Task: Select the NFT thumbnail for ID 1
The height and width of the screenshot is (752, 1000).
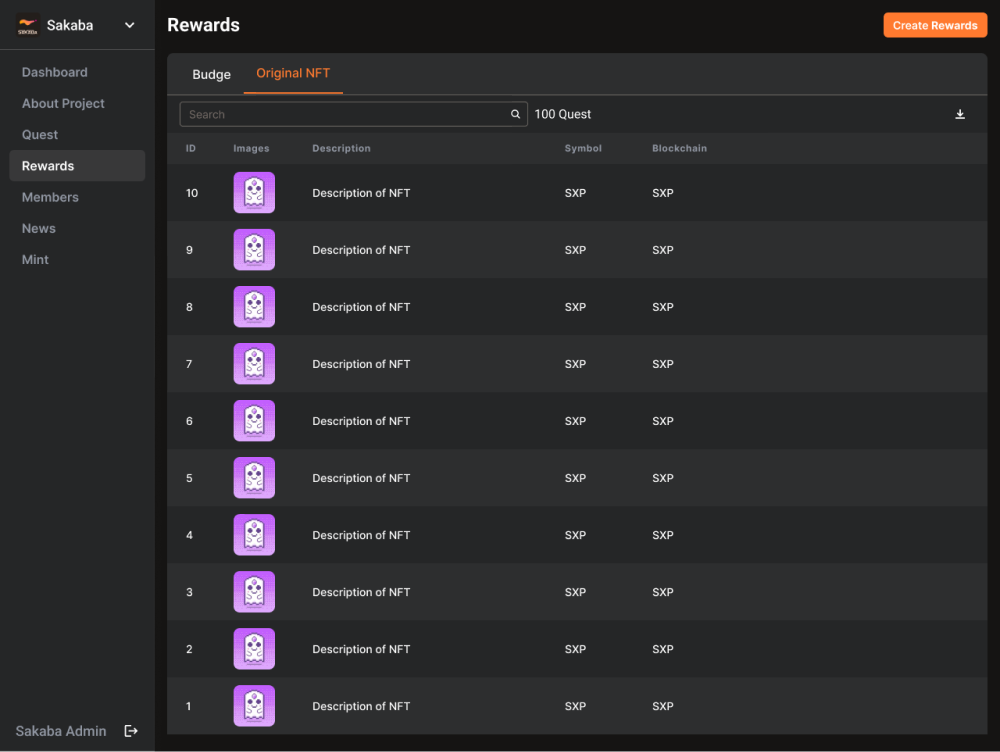Action: (254, 706)
